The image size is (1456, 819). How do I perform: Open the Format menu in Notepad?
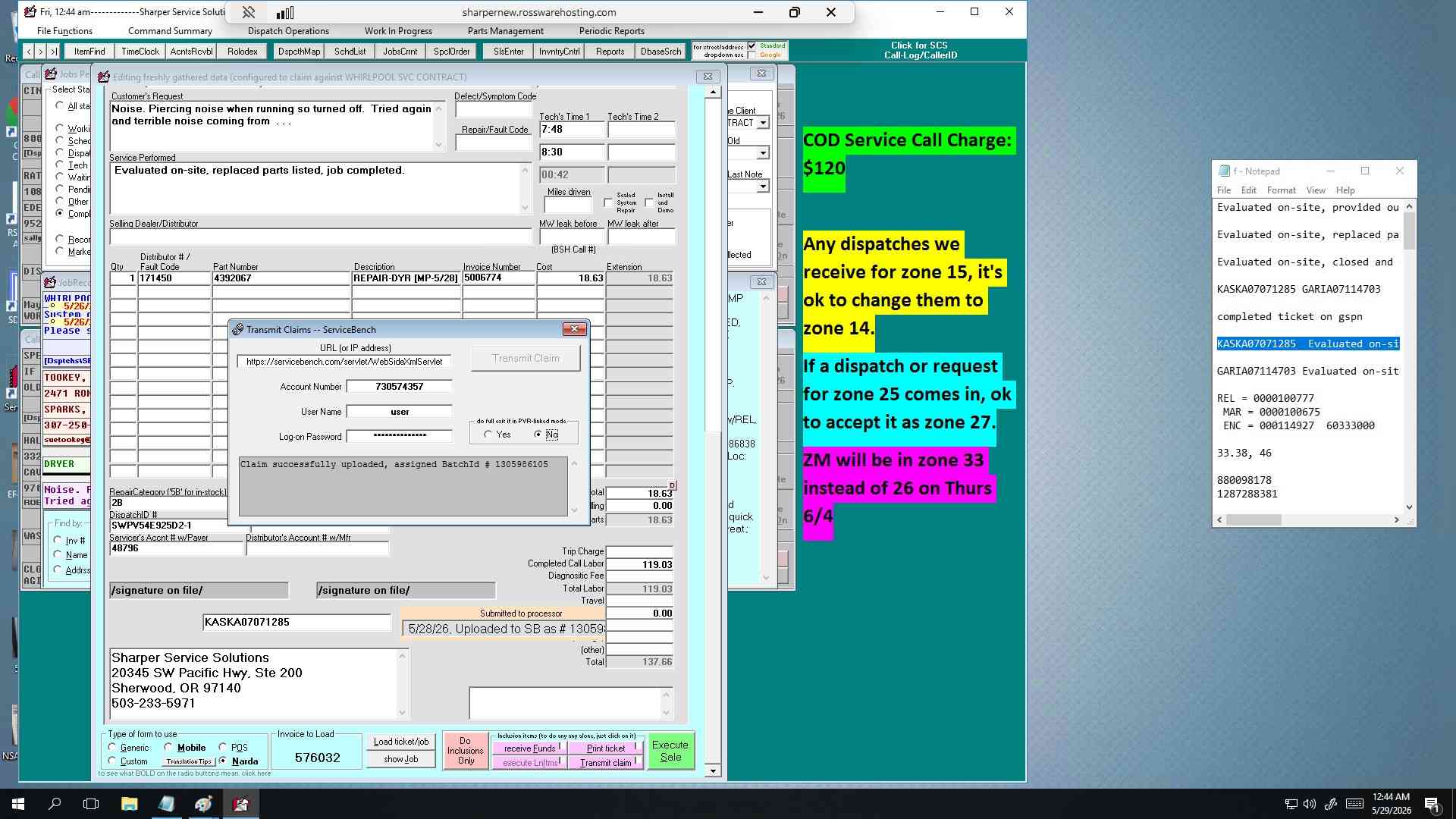pyautogui.click(x=1281, y=190)
